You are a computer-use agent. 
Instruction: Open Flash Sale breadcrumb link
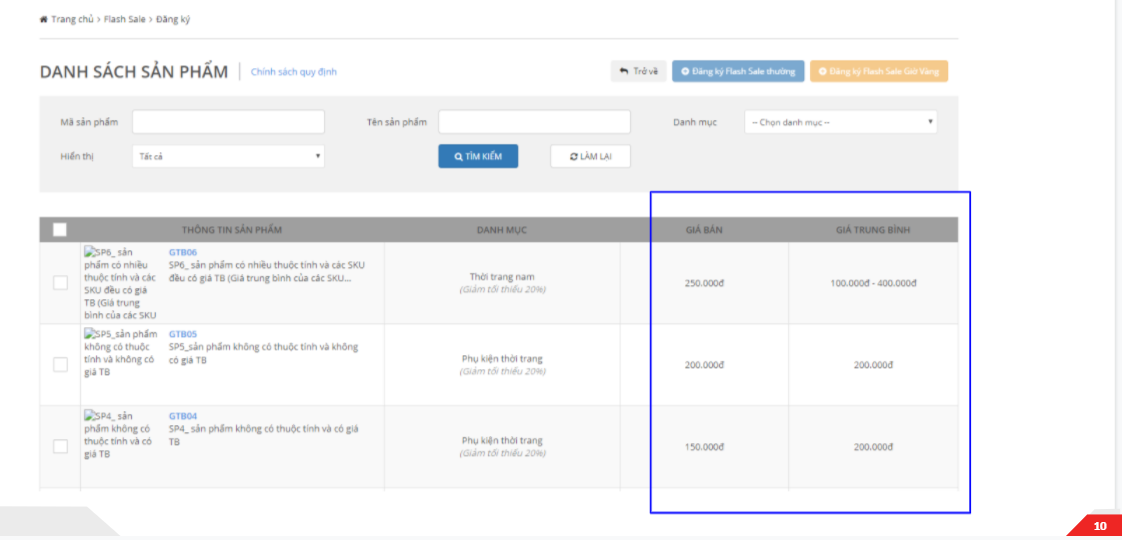[x=124, y=19]
